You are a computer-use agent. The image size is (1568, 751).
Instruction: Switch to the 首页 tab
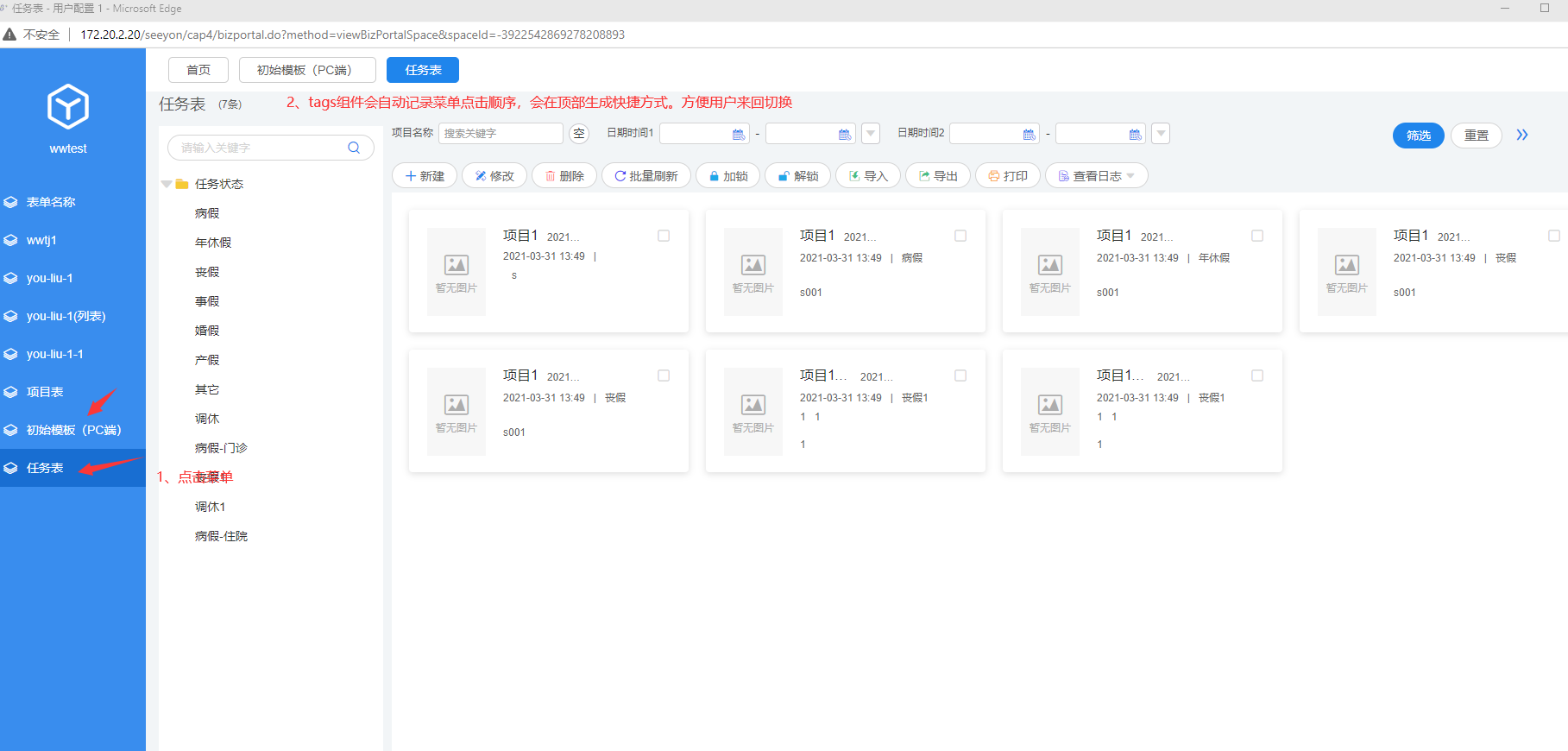click(x=198, y=70)
